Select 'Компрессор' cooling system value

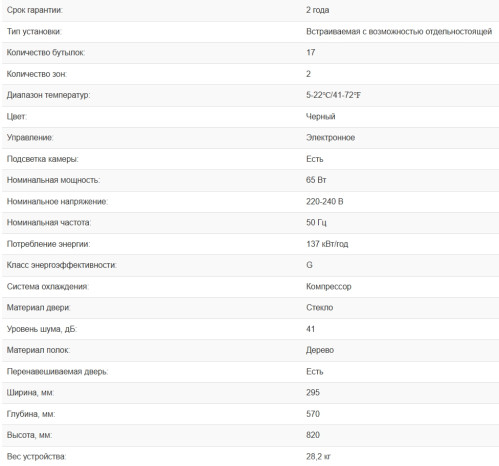329,286
